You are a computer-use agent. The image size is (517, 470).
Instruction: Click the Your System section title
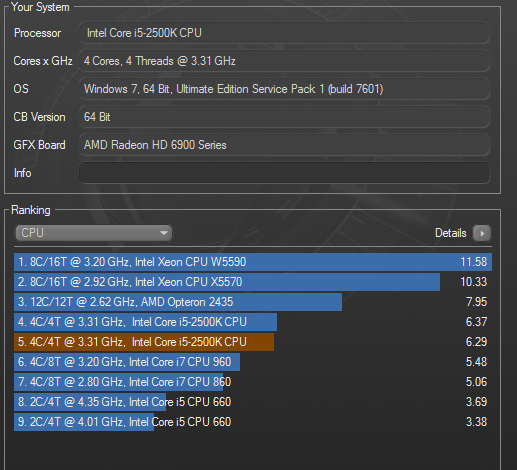coord(40,7)
